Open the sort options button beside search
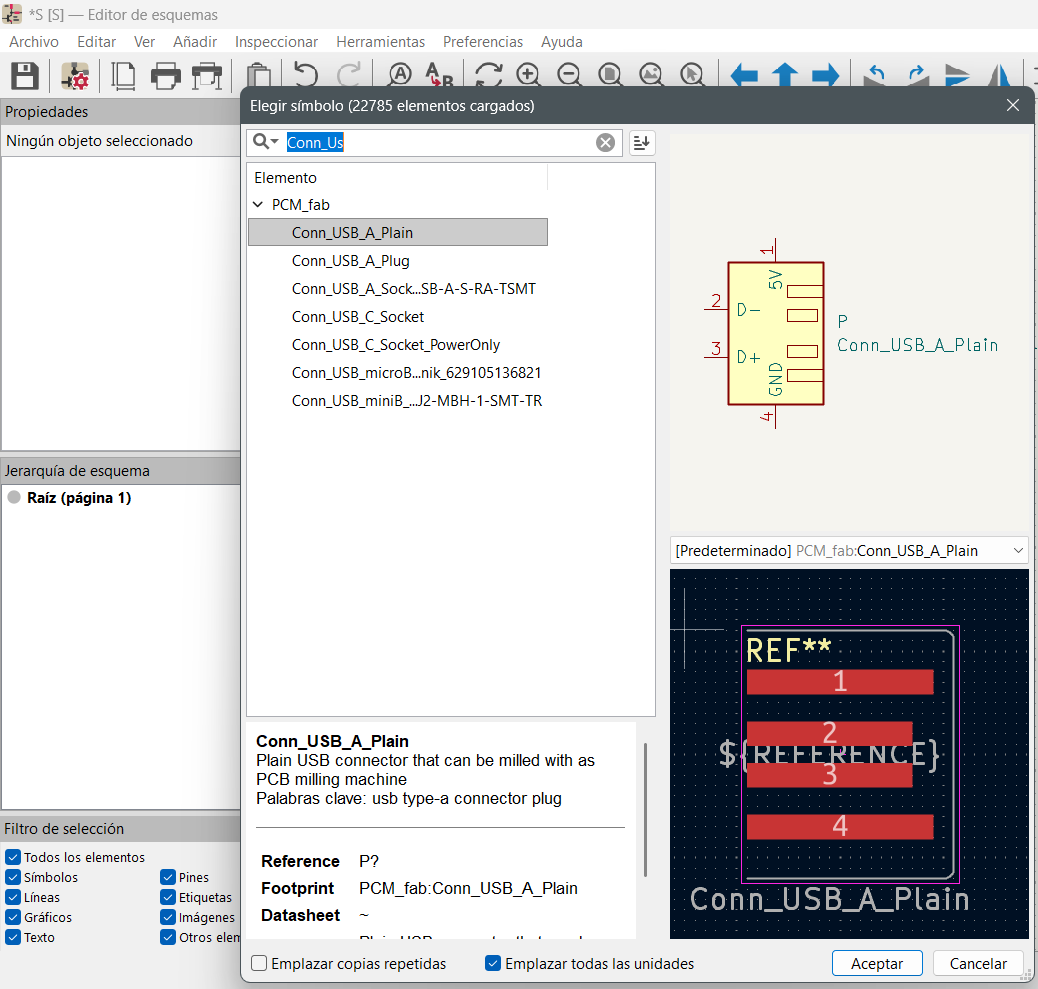This screenshot has width=1038, height=989. [641, 143]
